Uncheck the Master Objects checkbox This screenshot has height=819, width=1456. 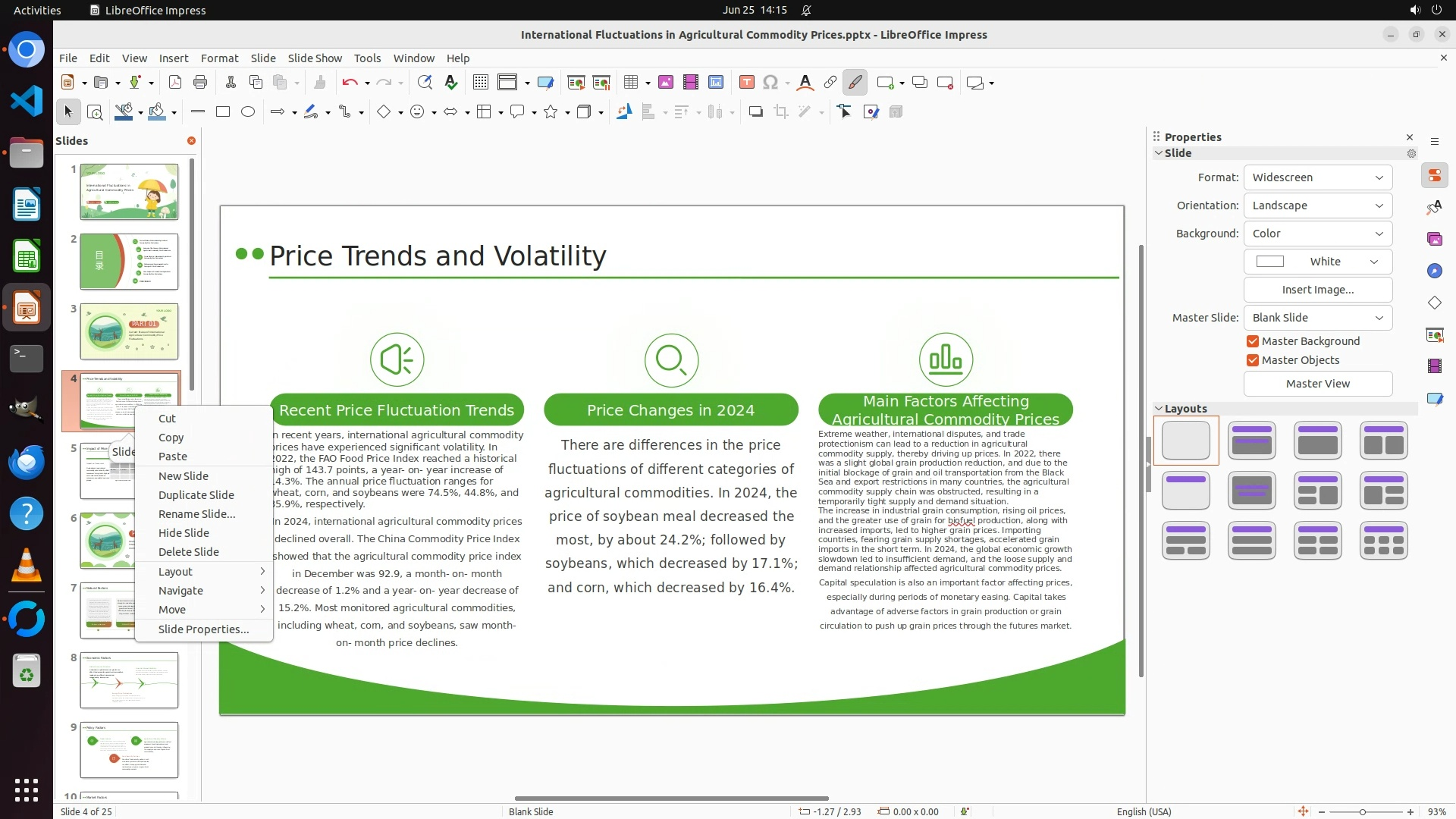pyautogui.click(x=1253, y=360)
